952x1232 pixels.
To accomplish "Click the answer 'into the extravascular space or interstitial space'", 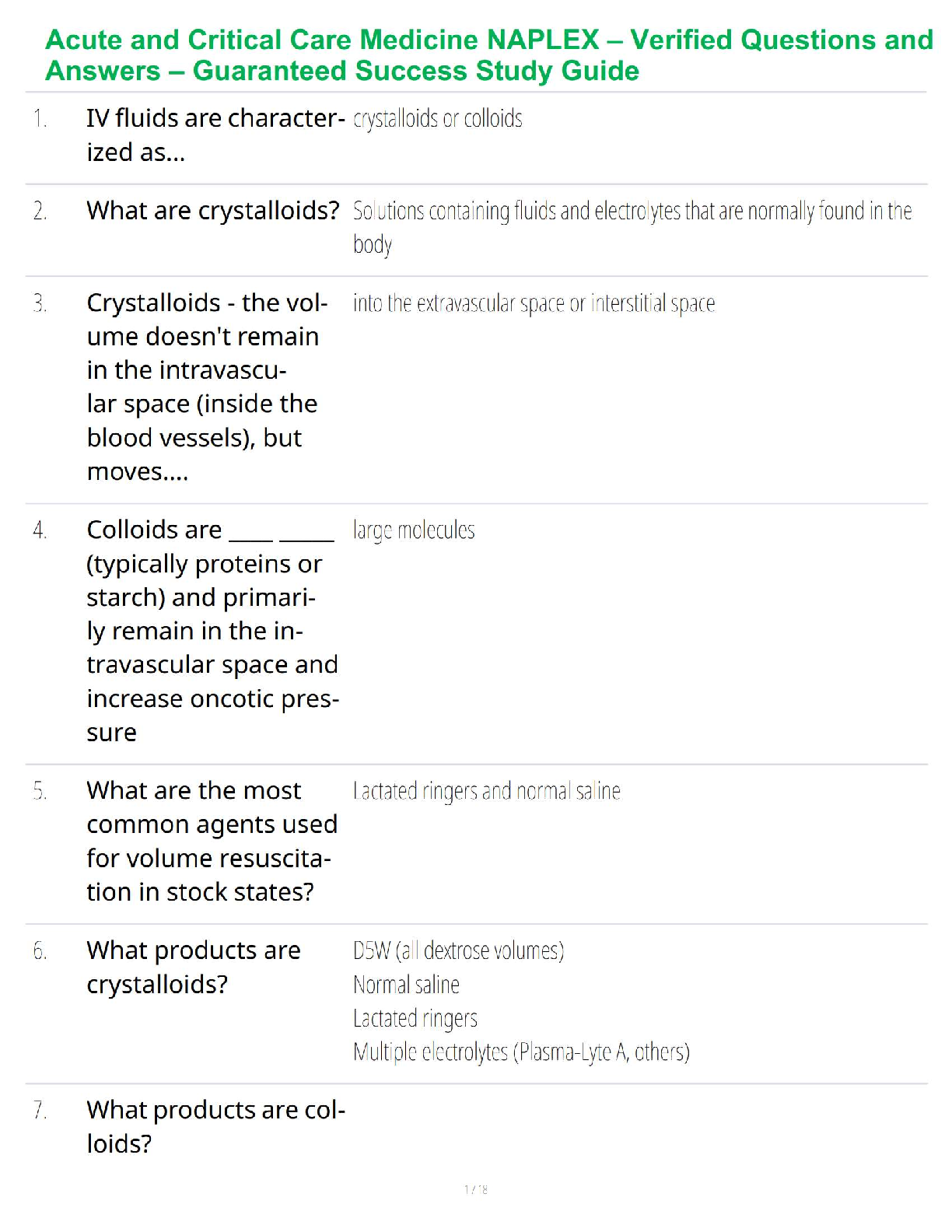I will [534, 303].
